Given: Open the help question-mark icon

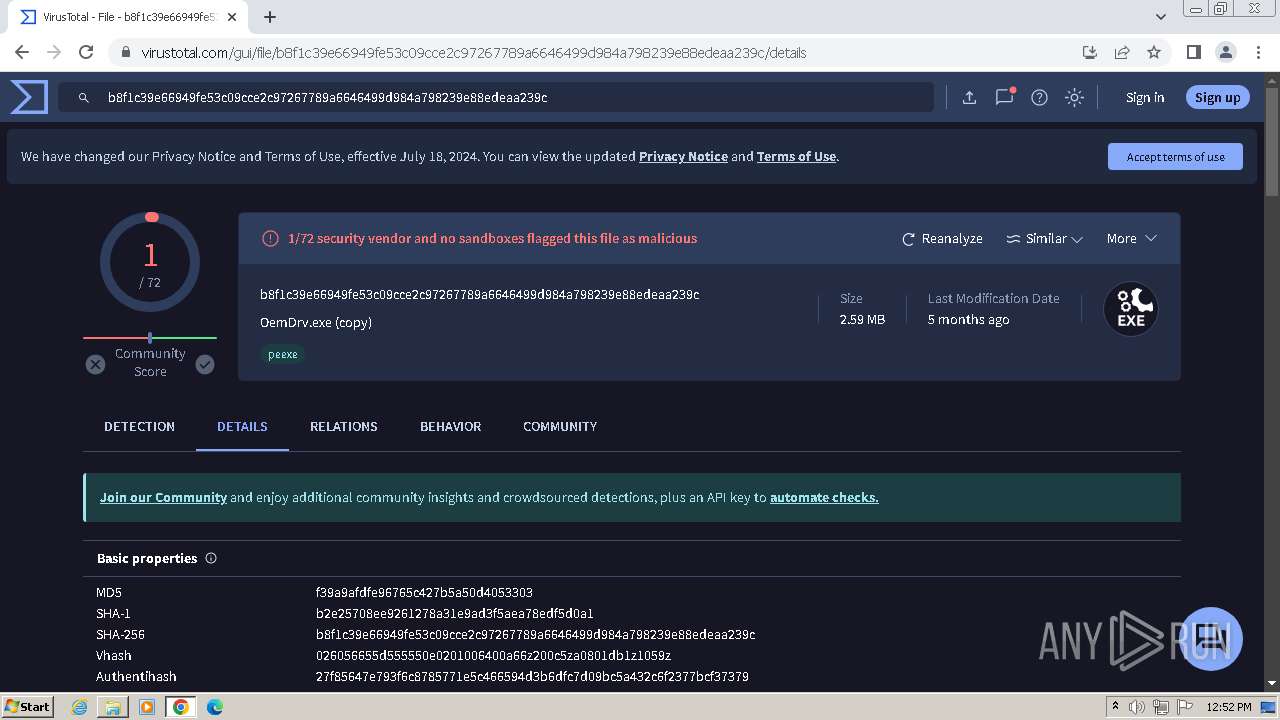Looking at the screenshot, I should pos(1039,97).
